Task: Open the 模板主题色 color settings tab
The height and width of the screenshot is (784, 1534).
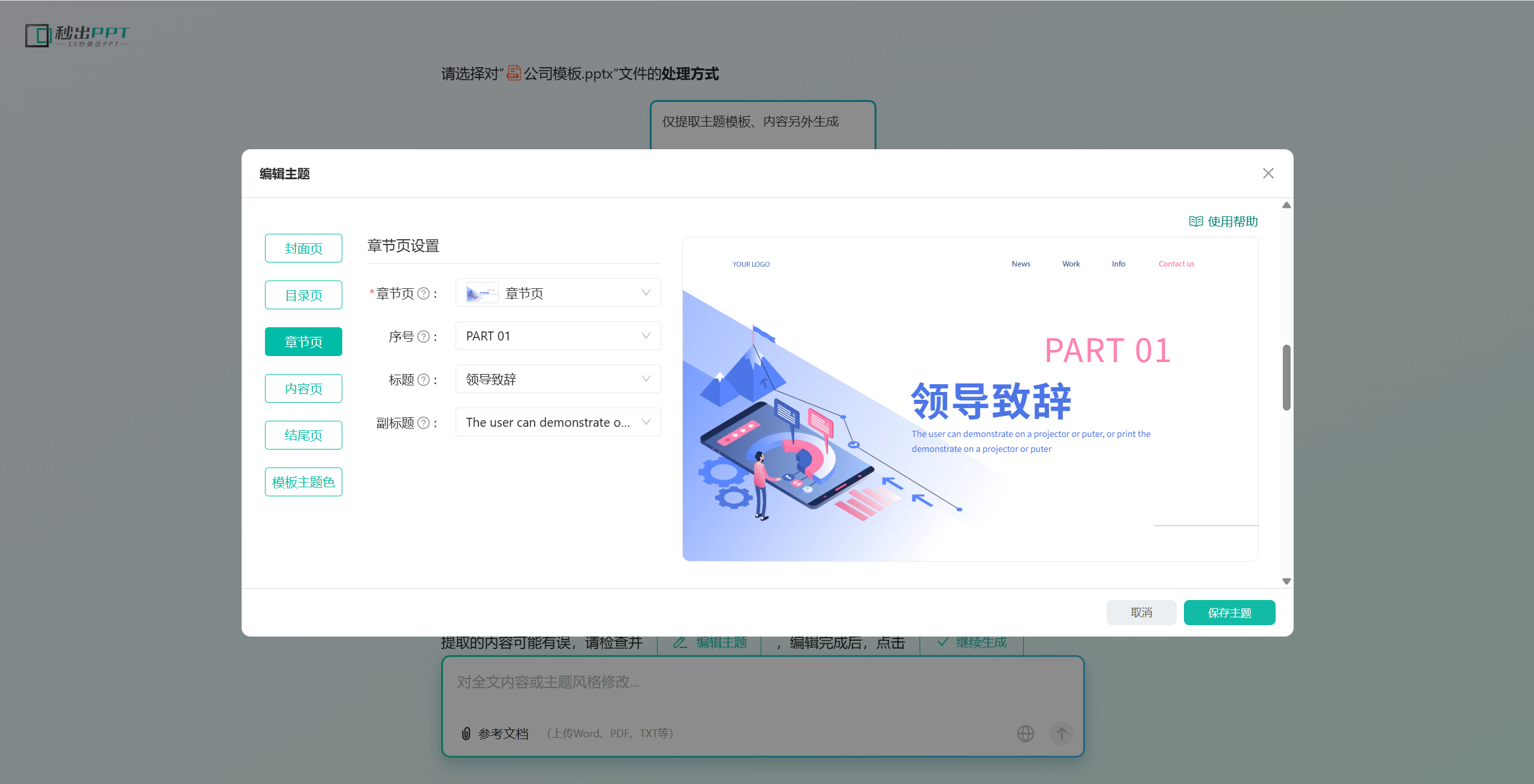Action: (x=303, y=482)
